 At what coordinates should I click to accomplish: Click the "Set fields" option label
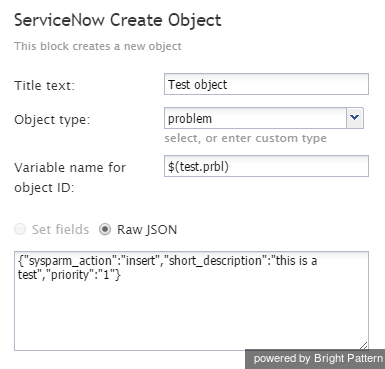tap(60, 230)
